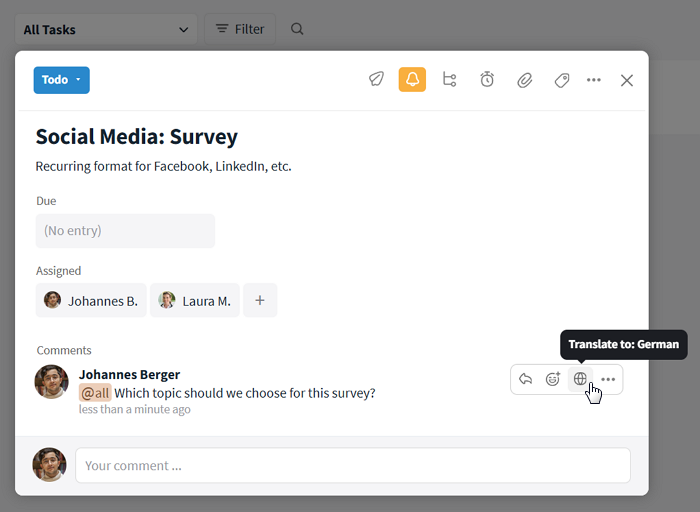
Task: Add emoji reaction to the comment
Action: [553, 379]
